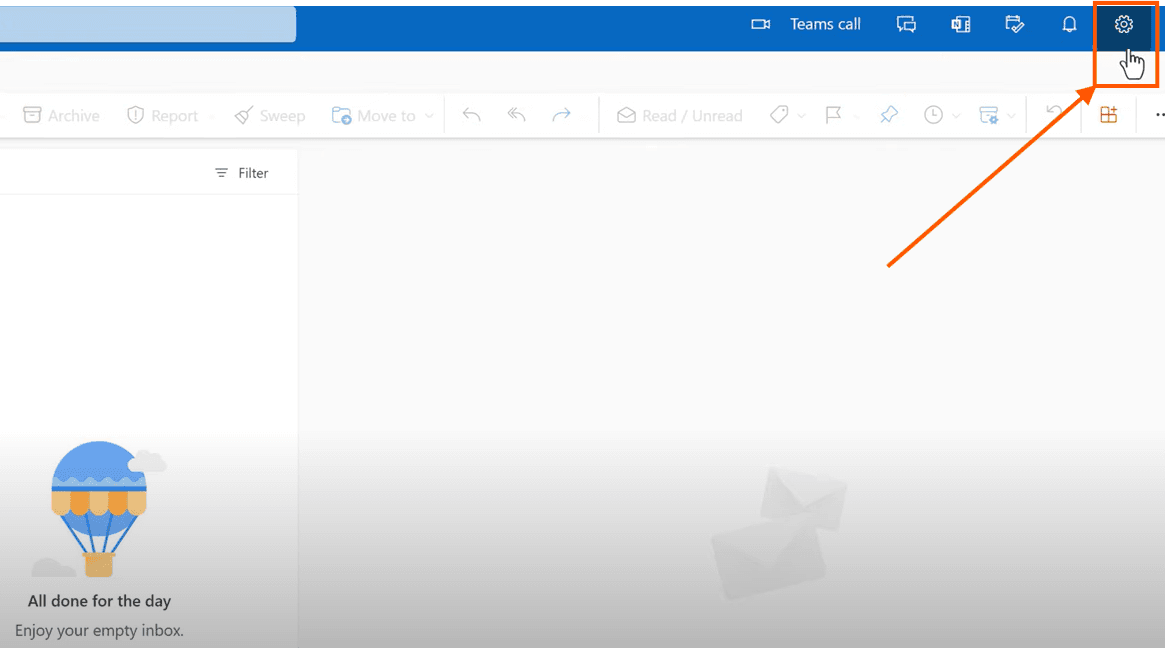Sweep emails from this sender

270,114
